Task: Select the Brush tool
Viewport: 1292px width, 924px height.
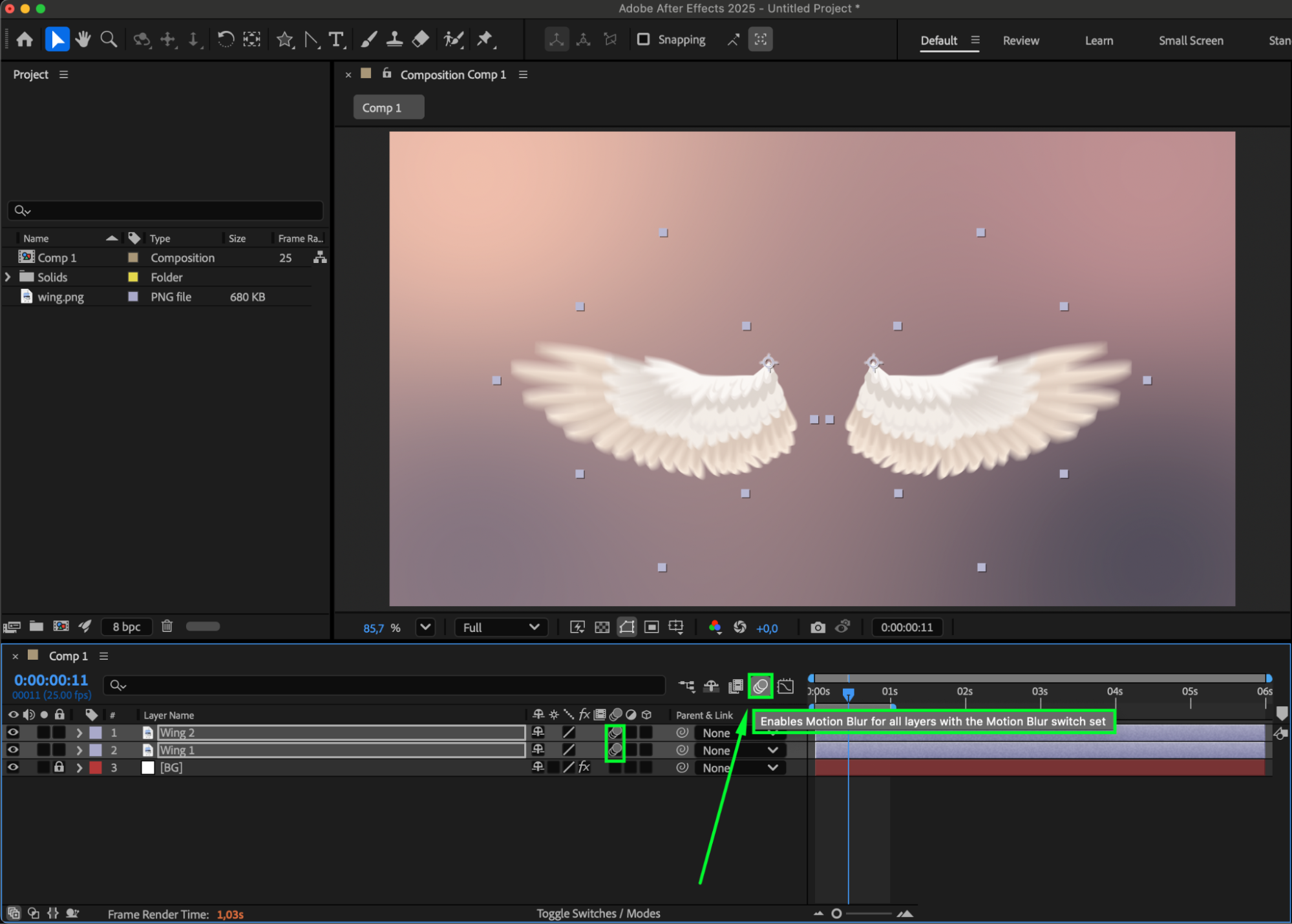Action: point(368,40)
